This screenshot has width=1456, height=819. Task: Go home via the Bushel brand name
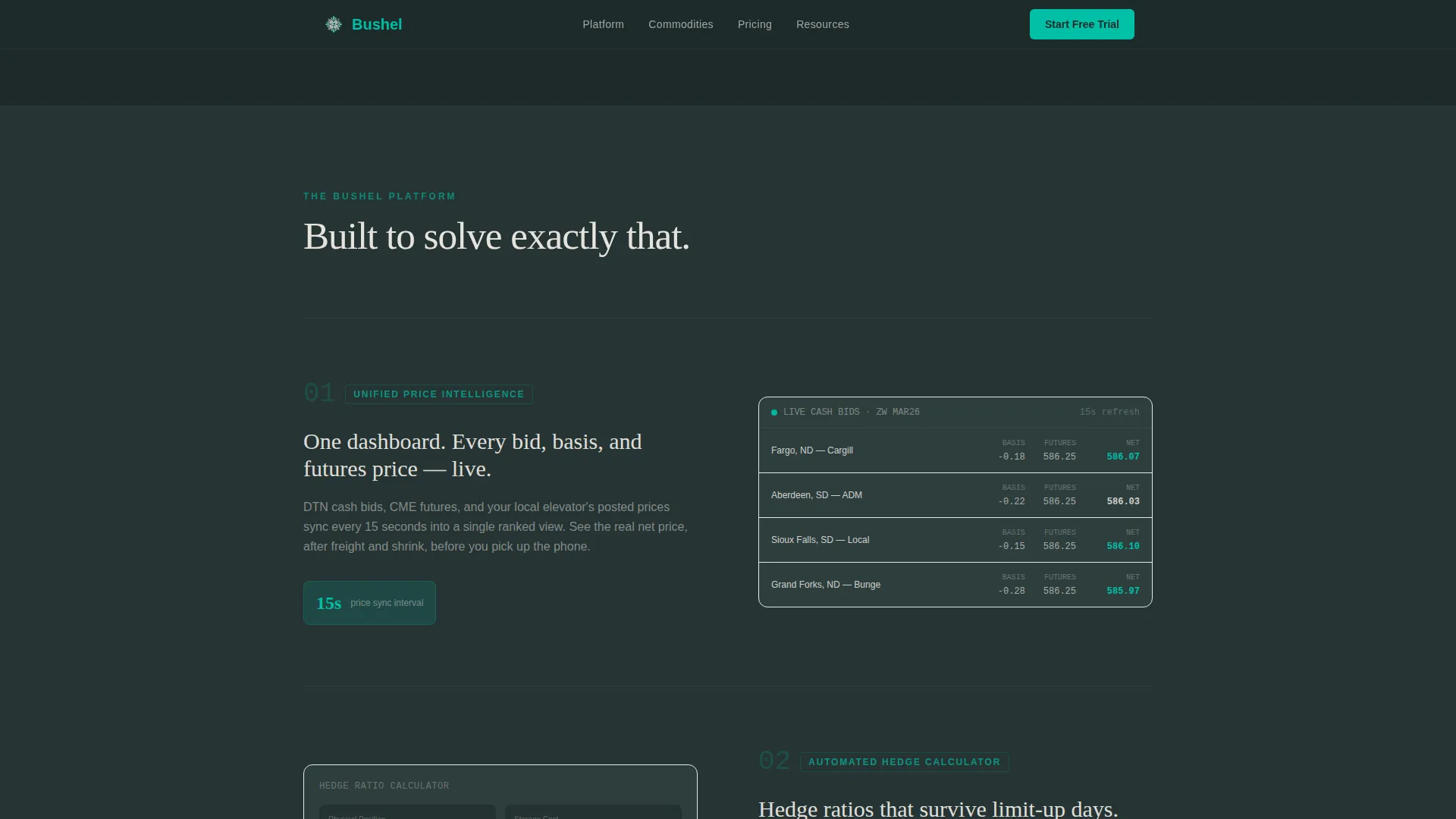pos(377,24)
